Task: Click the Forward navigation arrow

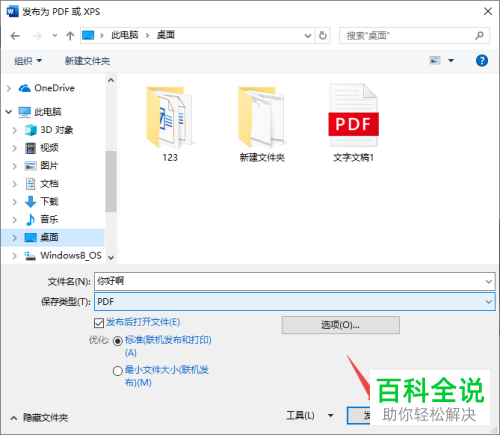Action: [37, 36]
